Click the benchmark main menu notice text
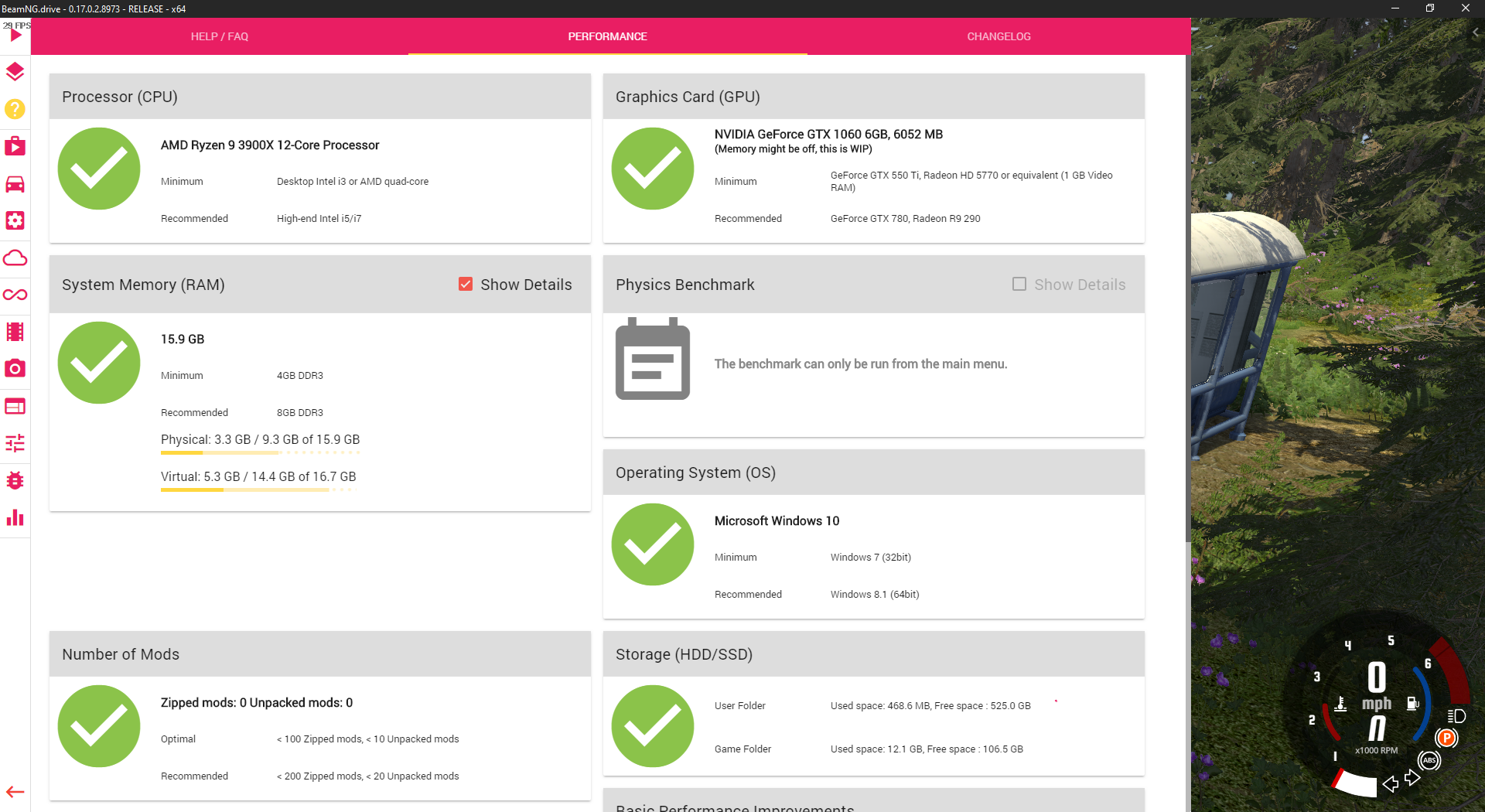 (x=861, y=364)
